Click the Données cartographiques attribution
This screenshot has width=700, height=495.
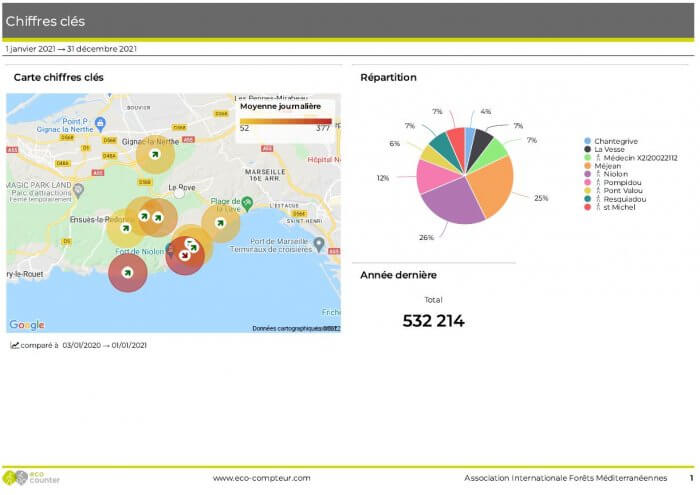tap(296, 329)
